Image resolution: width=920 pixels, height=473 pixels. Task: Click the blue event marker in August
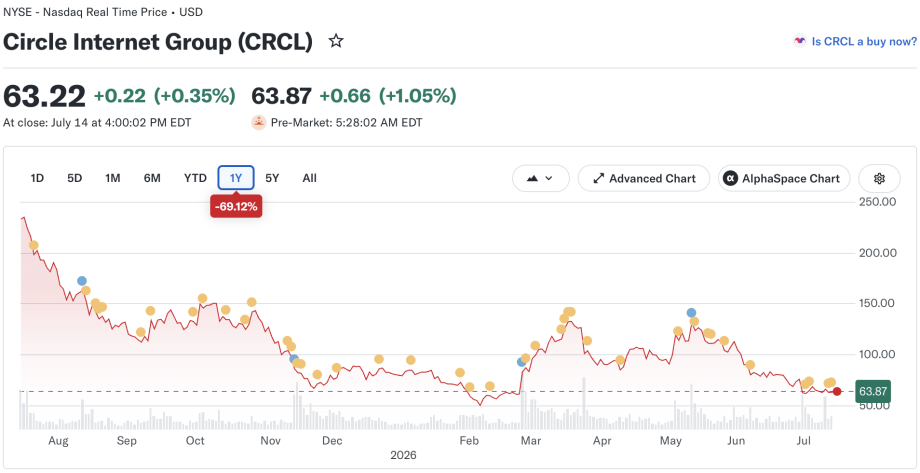pos(82,281)
